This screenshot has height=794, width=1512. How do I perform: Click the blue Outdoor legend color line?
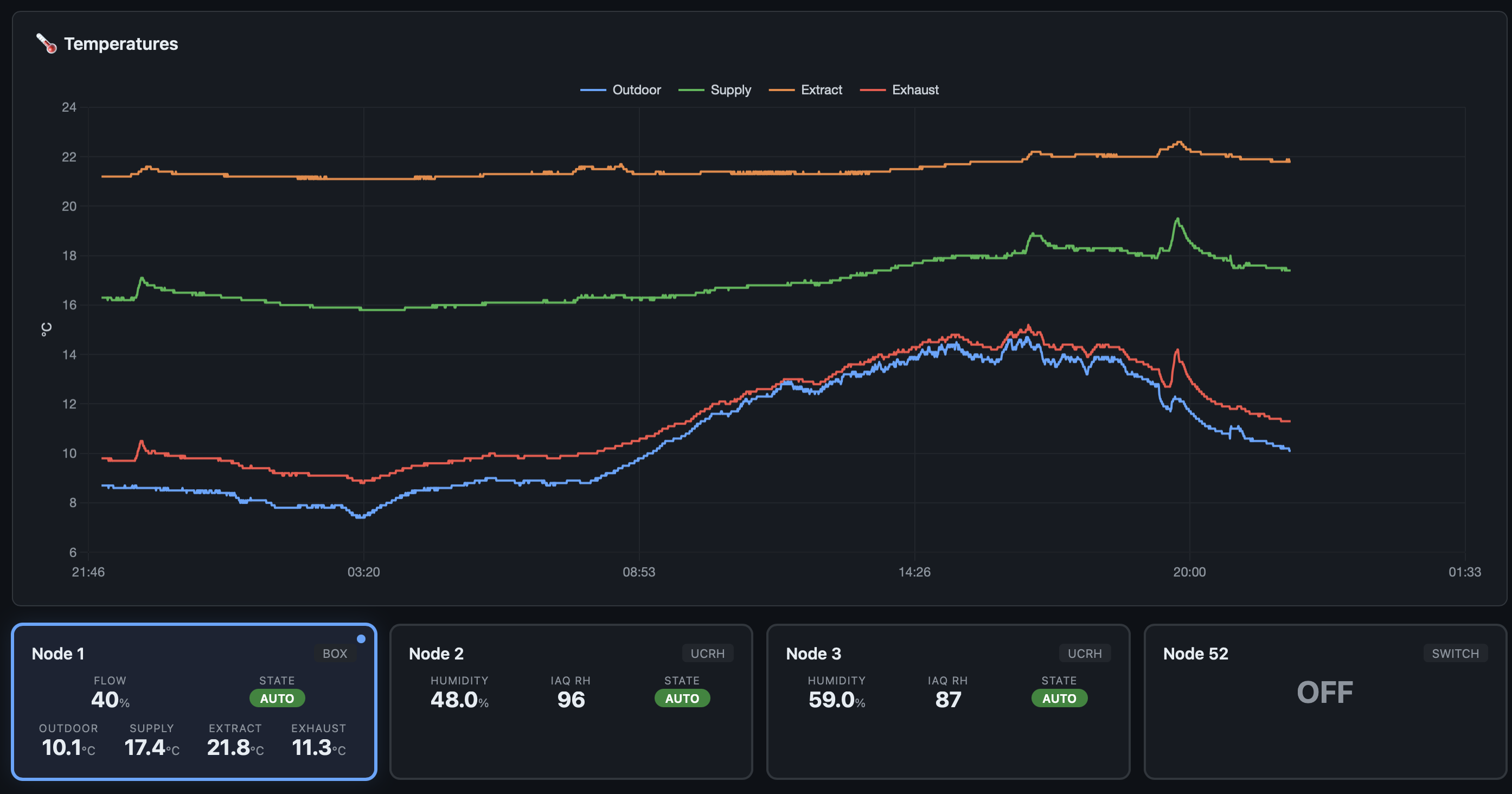593,90
